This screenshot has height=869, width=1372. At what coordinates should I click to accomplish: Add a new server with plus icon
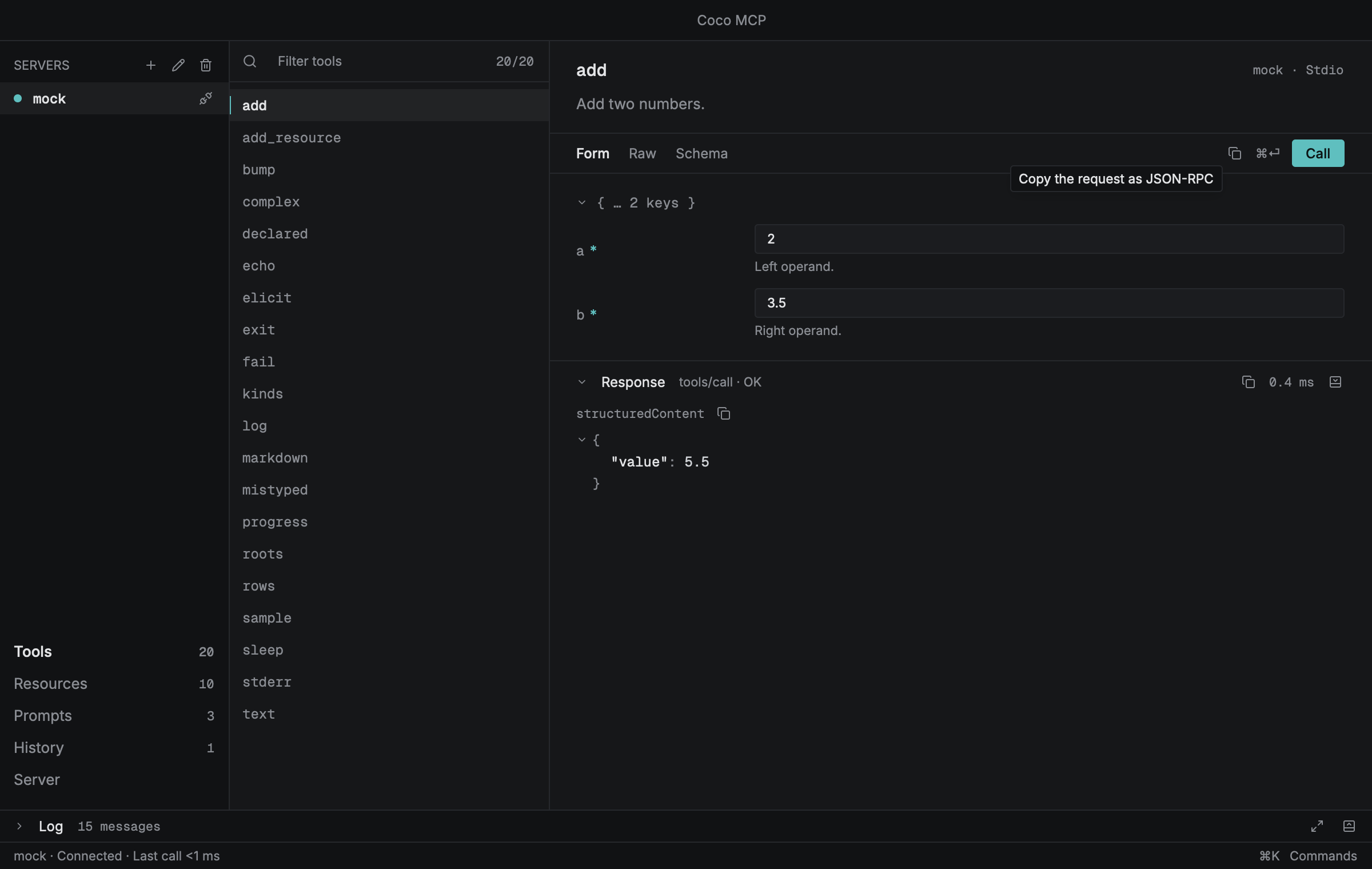(x=151, y=65)
